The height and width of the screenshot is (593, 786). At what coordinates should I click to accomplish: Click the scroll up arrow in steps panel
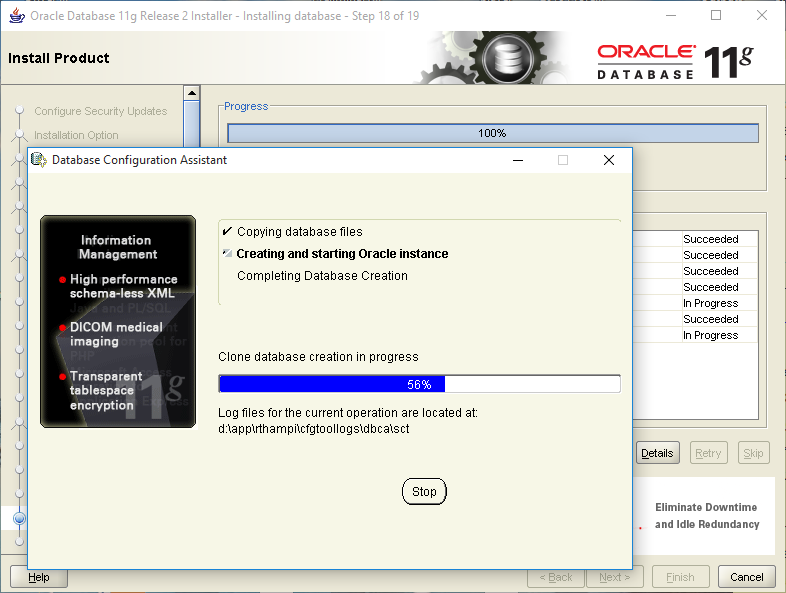191,93
